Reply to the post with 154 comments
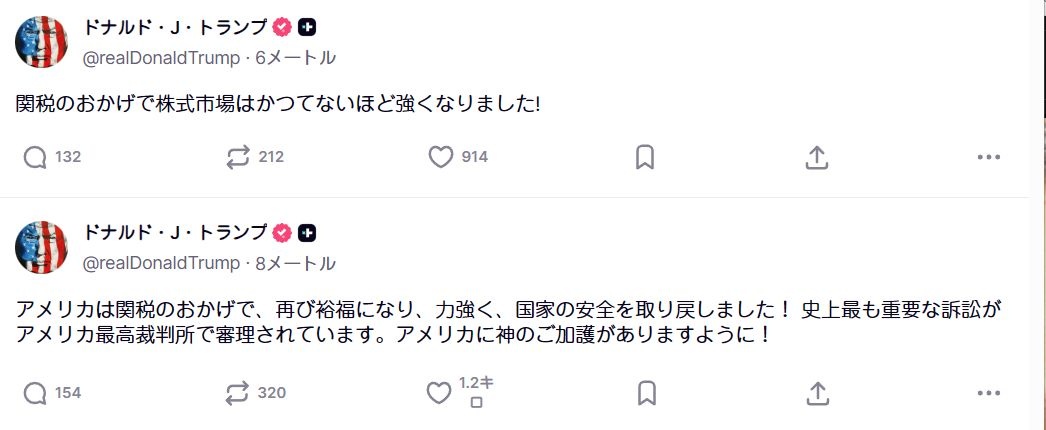The image size is (1046, 430). coord(35,392)
